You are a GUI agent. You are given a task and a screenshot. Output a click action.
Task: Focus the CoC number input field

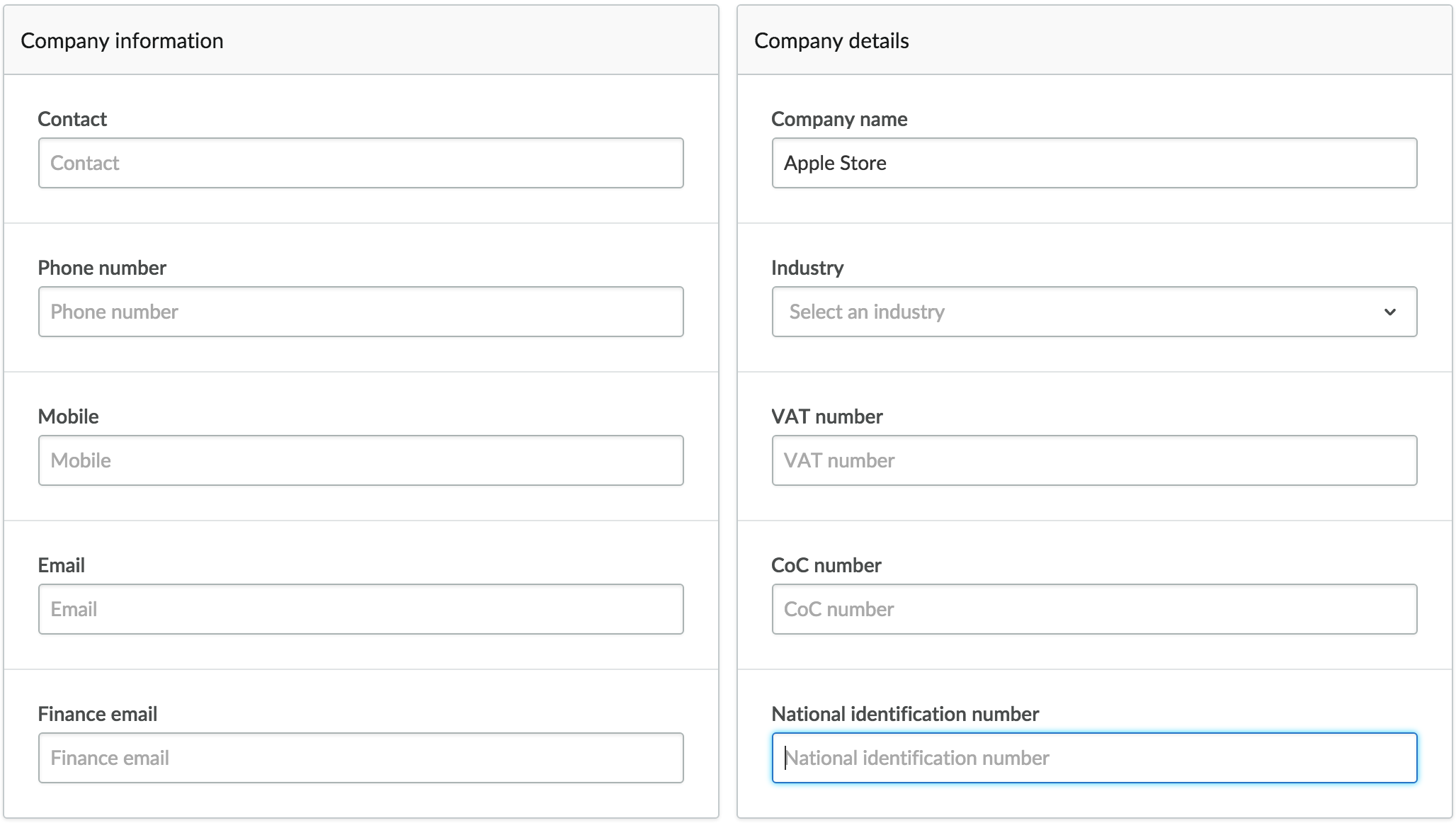[x=1095, y=609]
